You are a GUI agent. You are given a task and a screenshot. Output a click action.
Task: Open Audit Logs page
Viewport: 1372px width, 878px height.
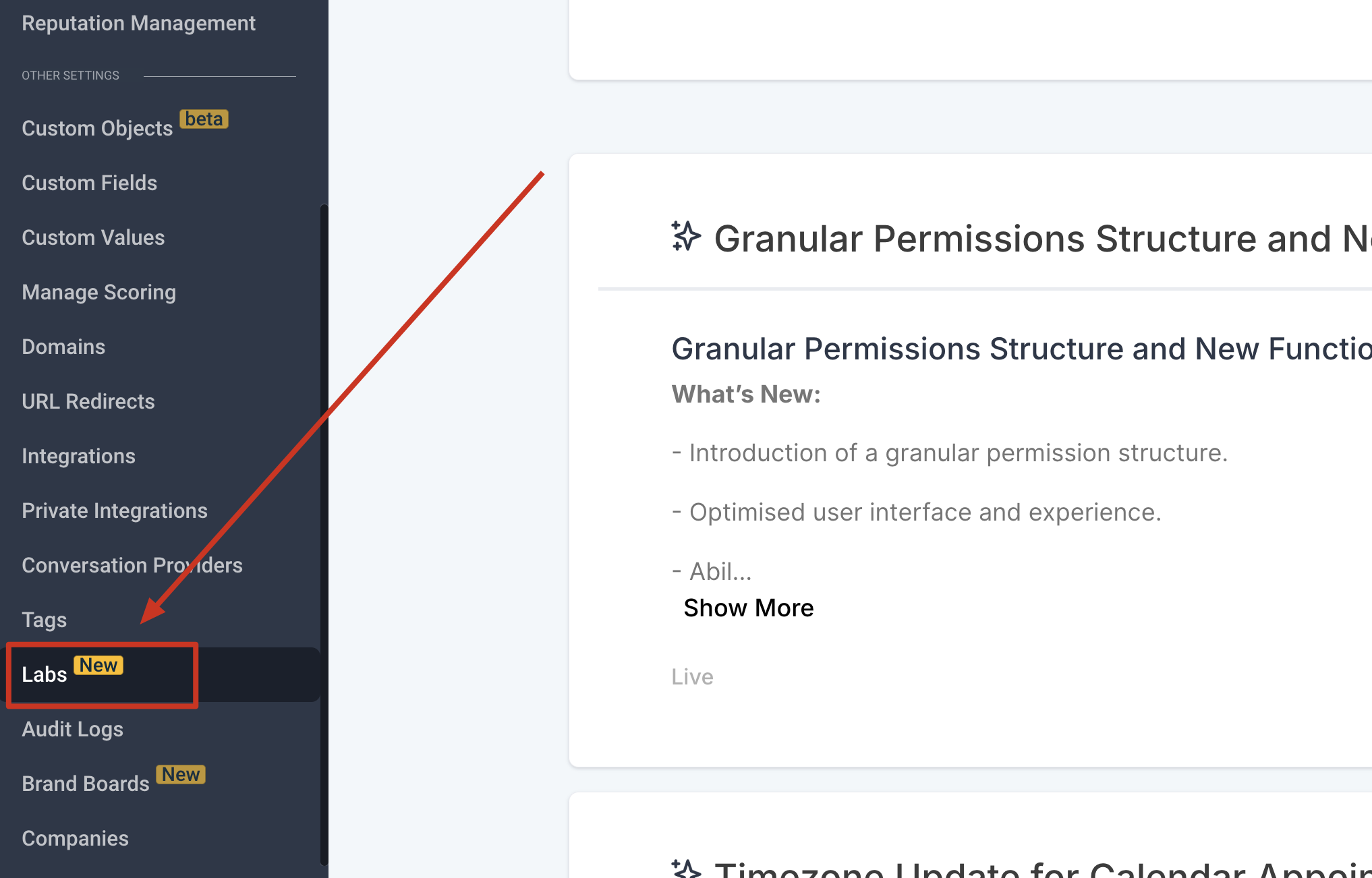72,729
